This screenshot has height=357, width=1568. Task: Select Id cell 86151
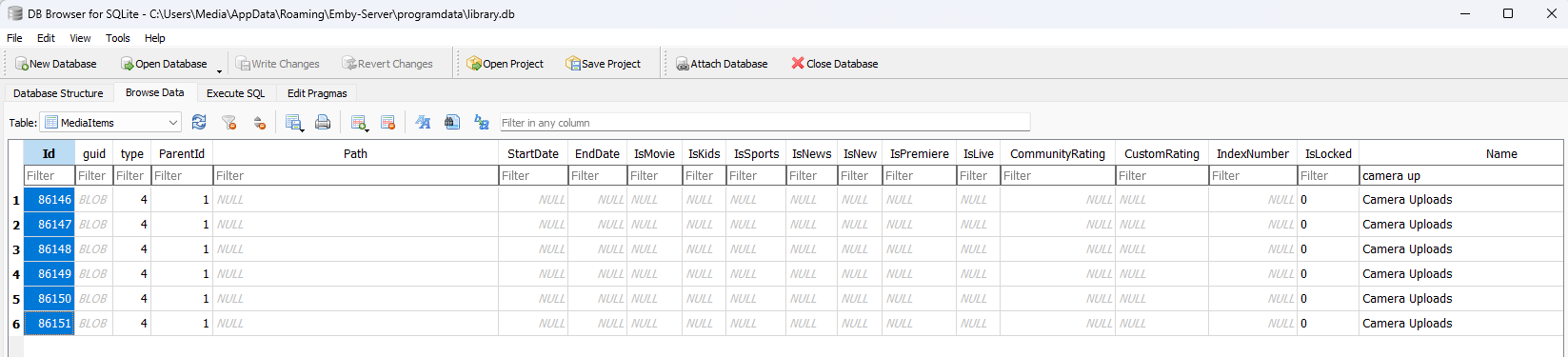pos(49,324)
